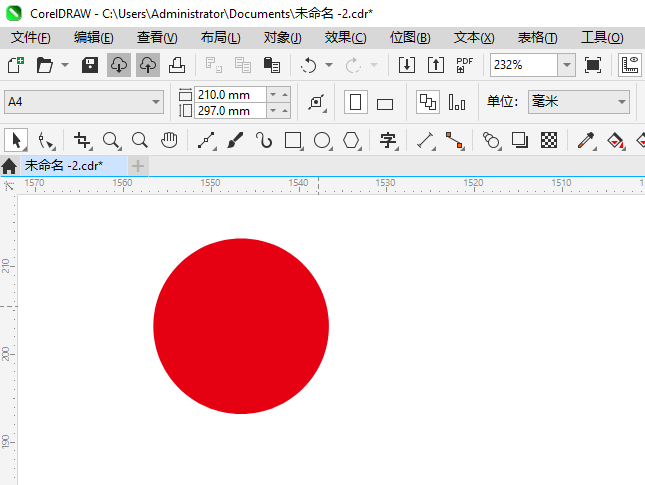Screen dimensions: 645x485
Task: Click the cloud upload icon
Action: [x=148, y=65]
